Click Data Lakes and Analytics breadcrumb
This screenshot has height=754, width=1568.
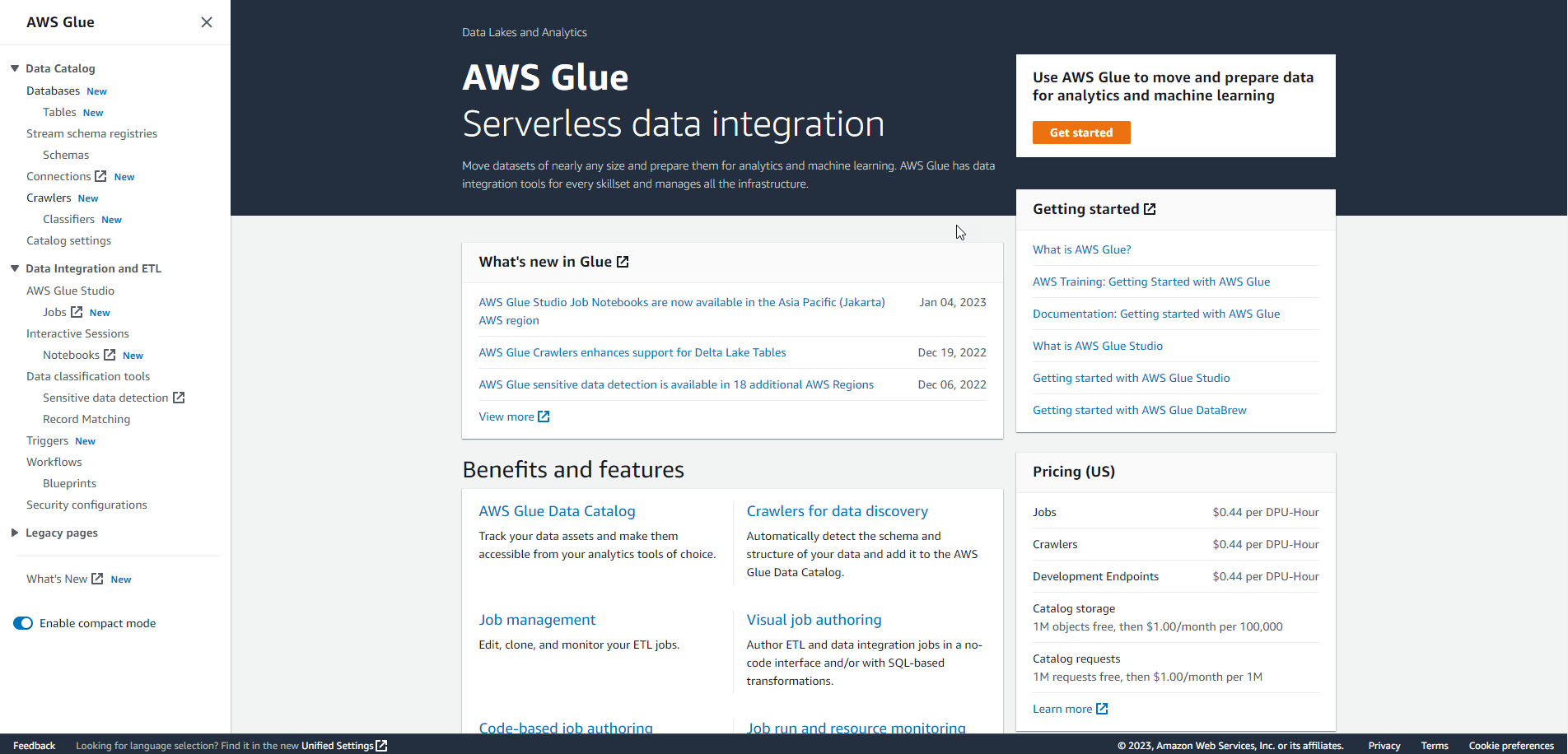coord(525,32)
